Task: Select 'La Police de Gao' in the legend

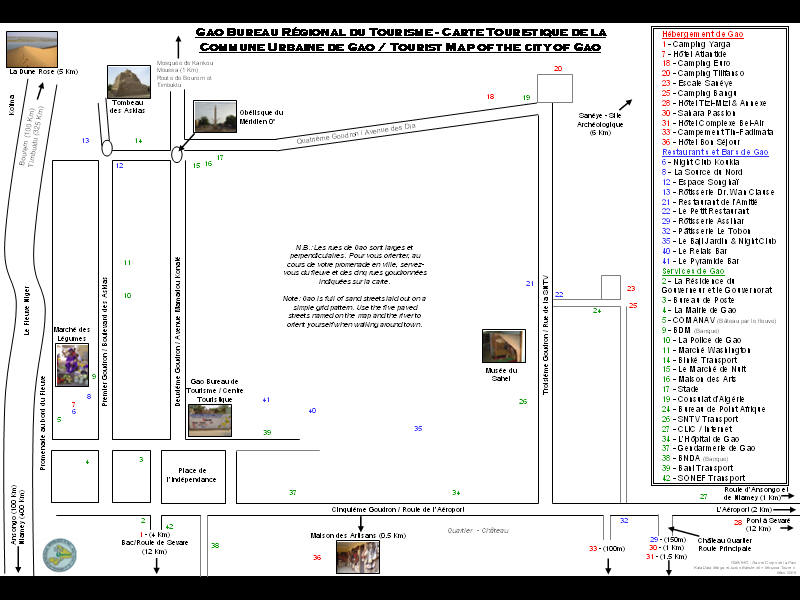Action: pyautogui.click(x=702, y=340)
